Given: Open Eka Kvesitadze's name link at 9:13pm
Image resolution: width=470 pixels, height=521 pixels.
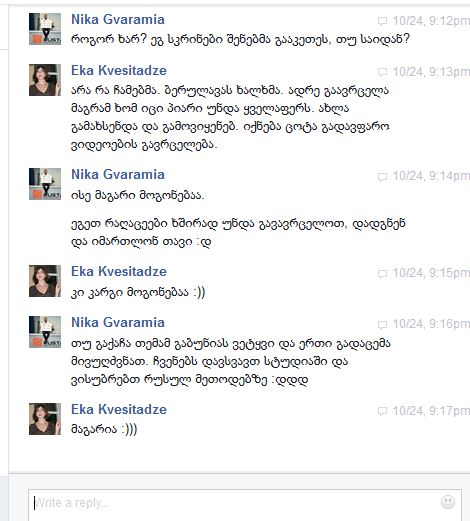Looking at the screenshot, I should click(119, 71).
